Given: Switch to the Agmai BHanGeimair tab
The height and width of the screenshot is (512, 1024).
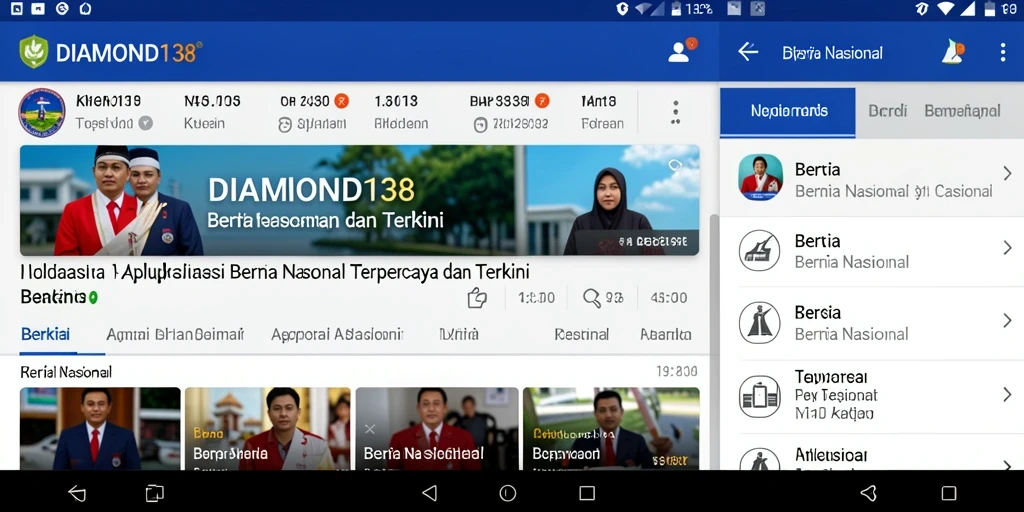Looking at the screenshot, I should click(175, 334).
